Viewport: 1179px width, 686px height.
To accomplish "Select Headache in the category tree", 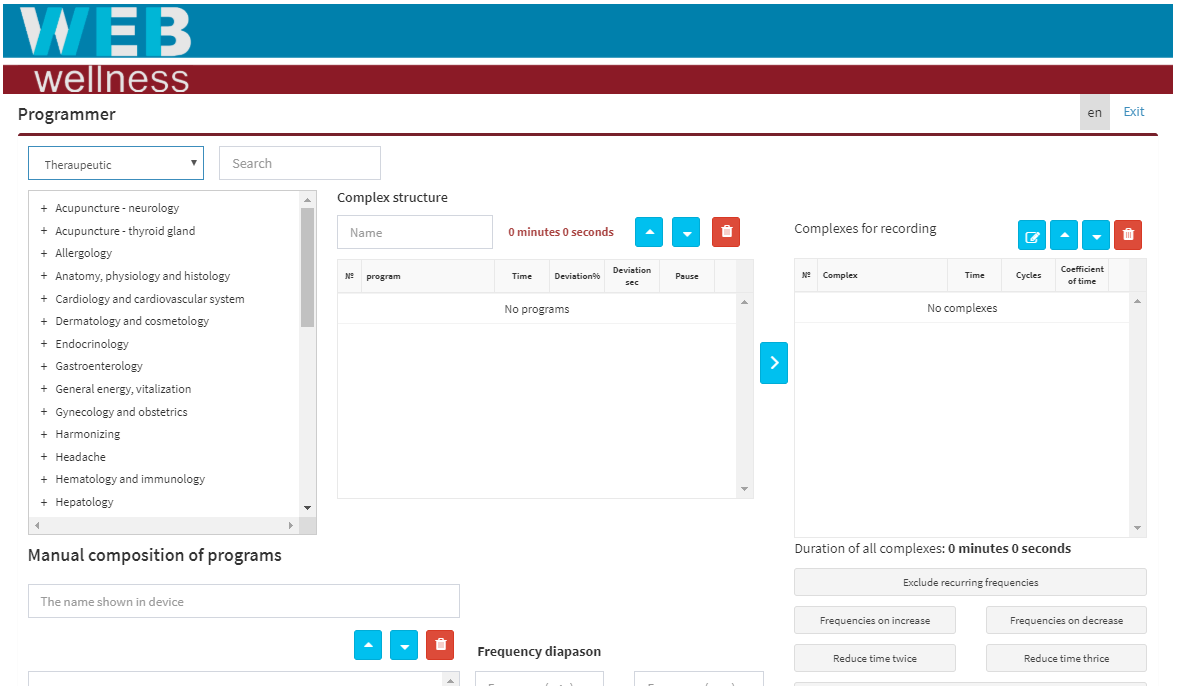I will point(80,457).
